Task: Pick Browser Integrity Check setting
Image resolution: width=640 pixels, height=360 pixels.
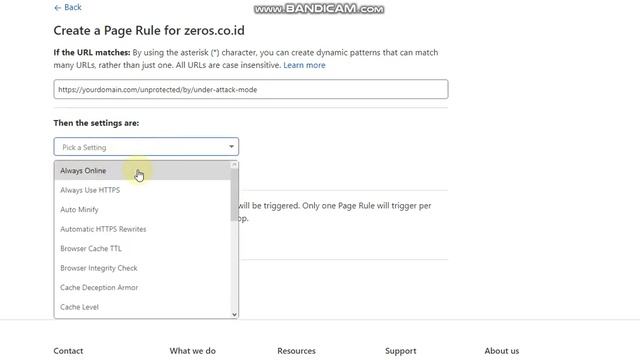Action: tap(142, 268)
